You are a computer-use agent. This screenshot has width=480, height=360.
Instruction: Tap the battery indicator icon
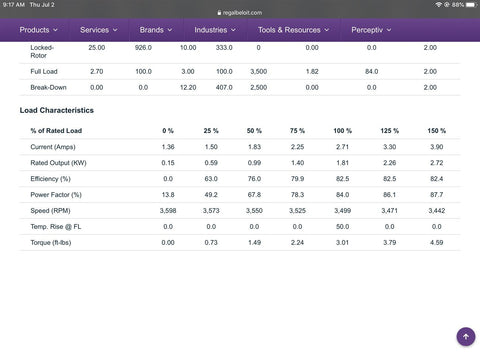point(471,5)
